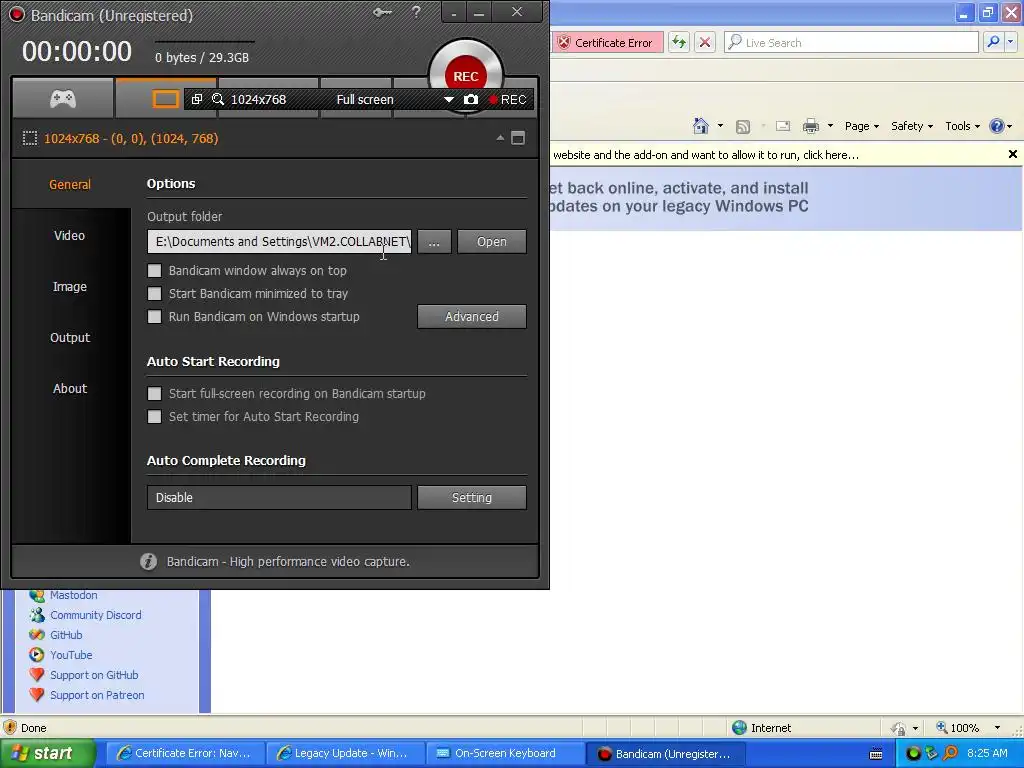Open the Full screen mode dropdown arrow
This screenshot has height=768, width=1024.
(449, 99)
